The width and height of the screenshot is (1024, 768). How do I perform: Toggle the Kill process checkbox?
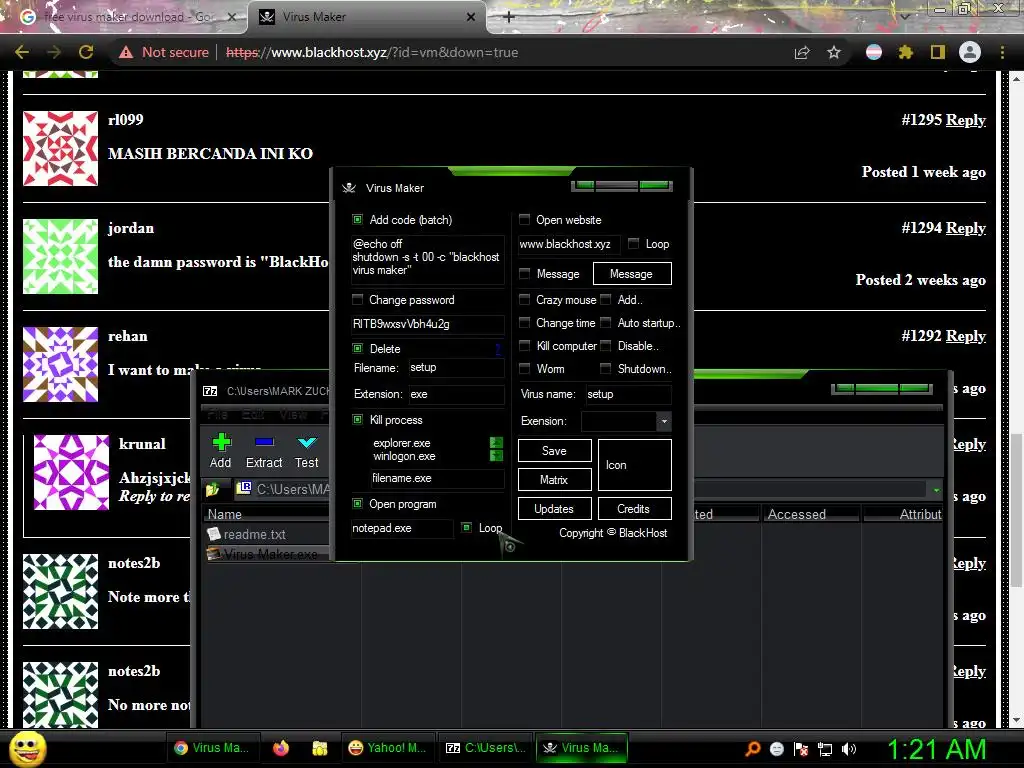(357, 419)
